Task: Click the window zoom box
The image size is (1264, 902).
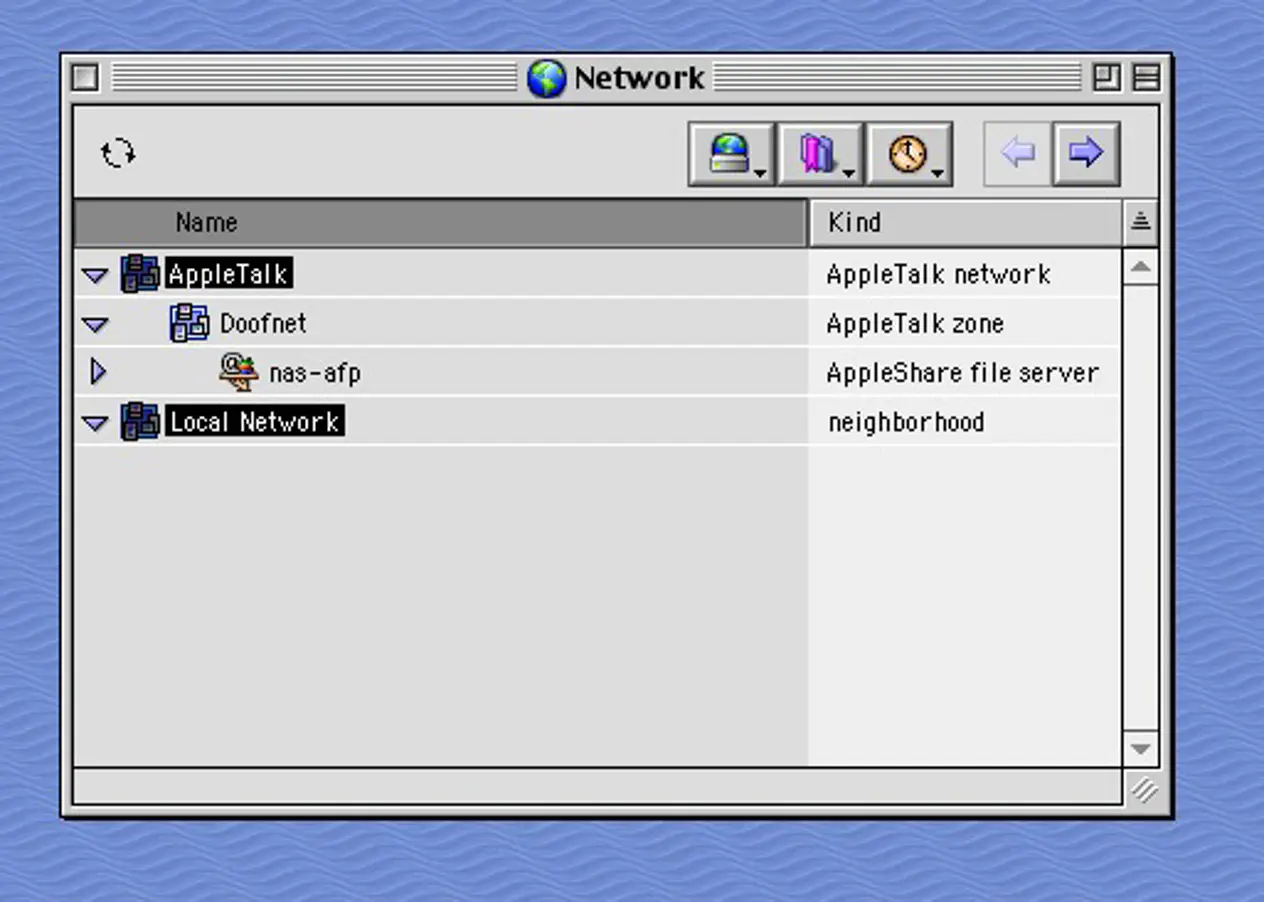Action: pos(1106,78)
